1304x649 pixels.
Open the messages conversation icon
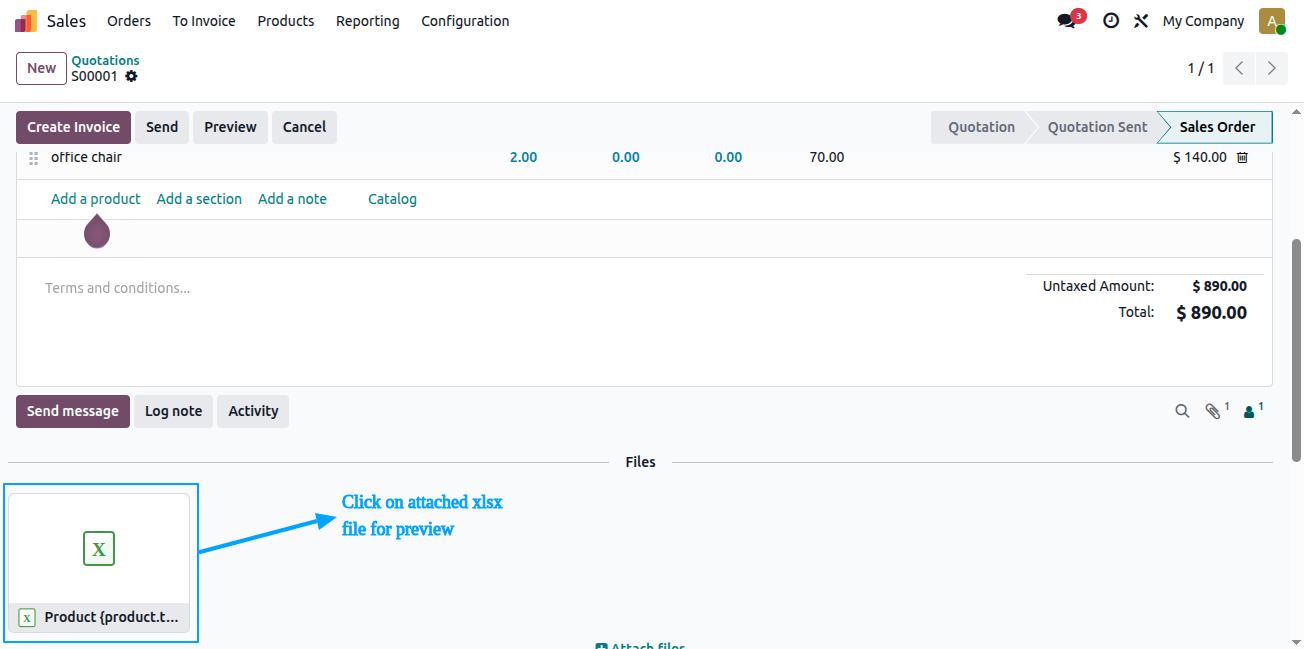click(1067, 21)
